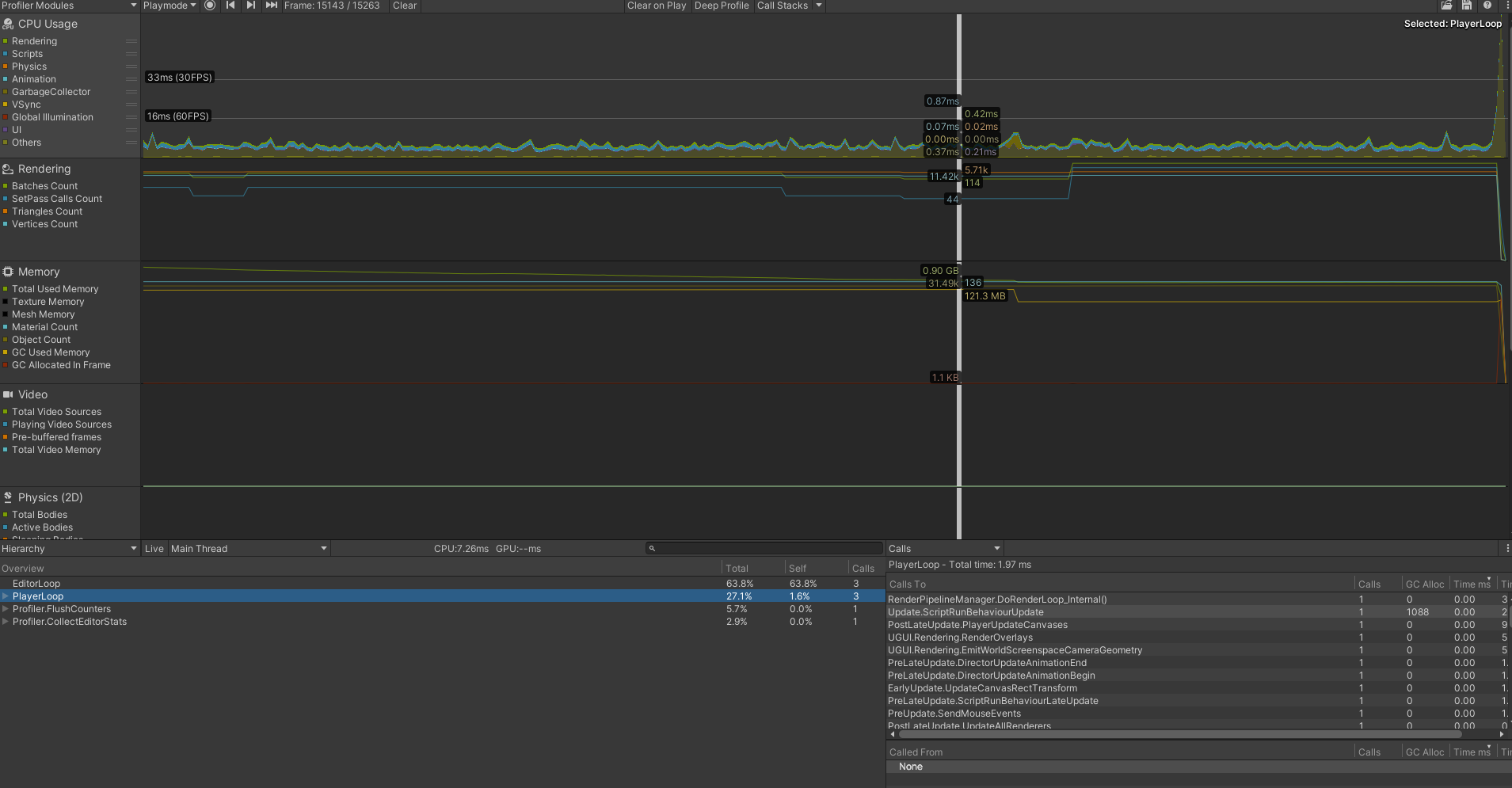Toggle Live view button
1512x788 pixels.
pyautogui.click(x=154, y=548)
